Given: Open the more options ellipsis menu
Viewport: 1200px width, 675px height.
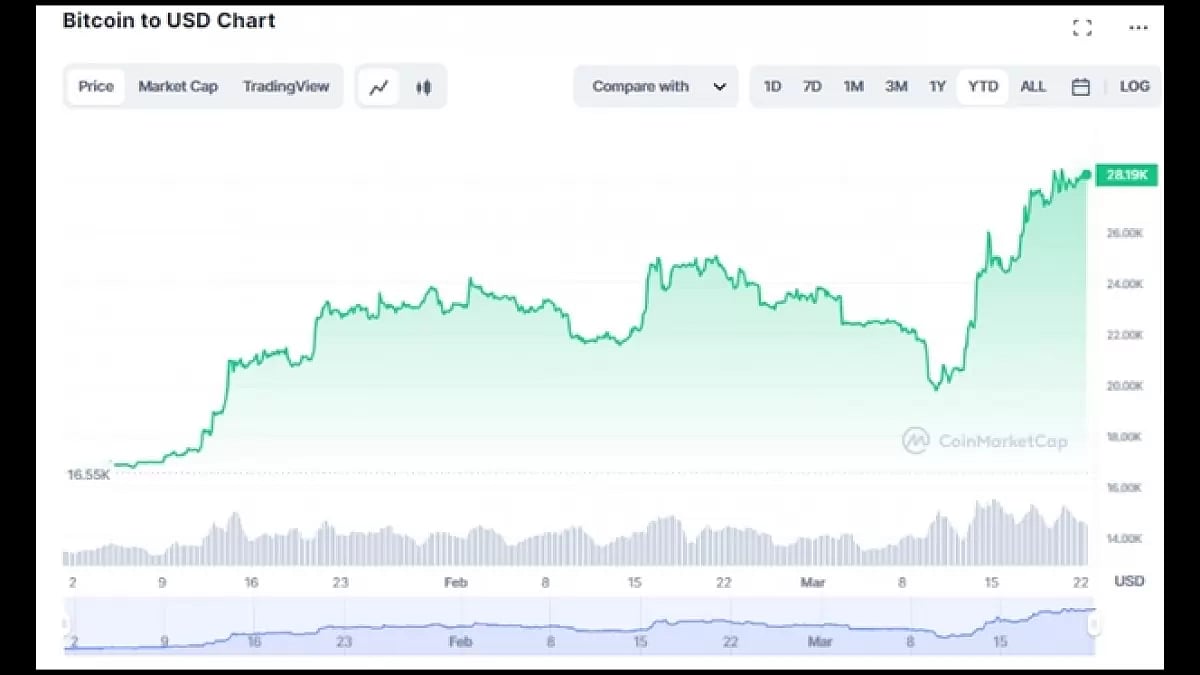Looking at the screenshot, I should click(x=1138, y=28).
